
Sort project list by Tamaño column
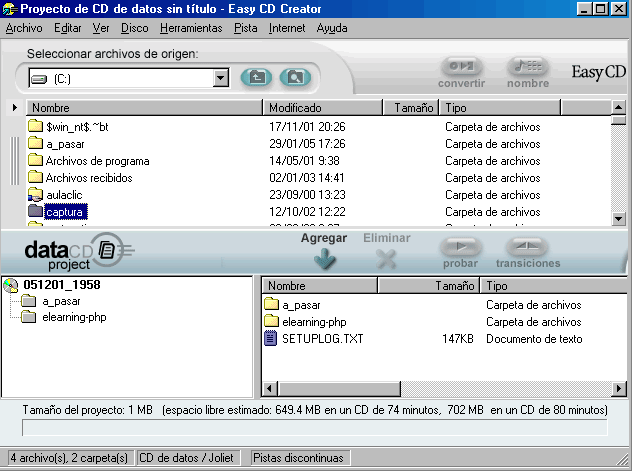point(429,286)
